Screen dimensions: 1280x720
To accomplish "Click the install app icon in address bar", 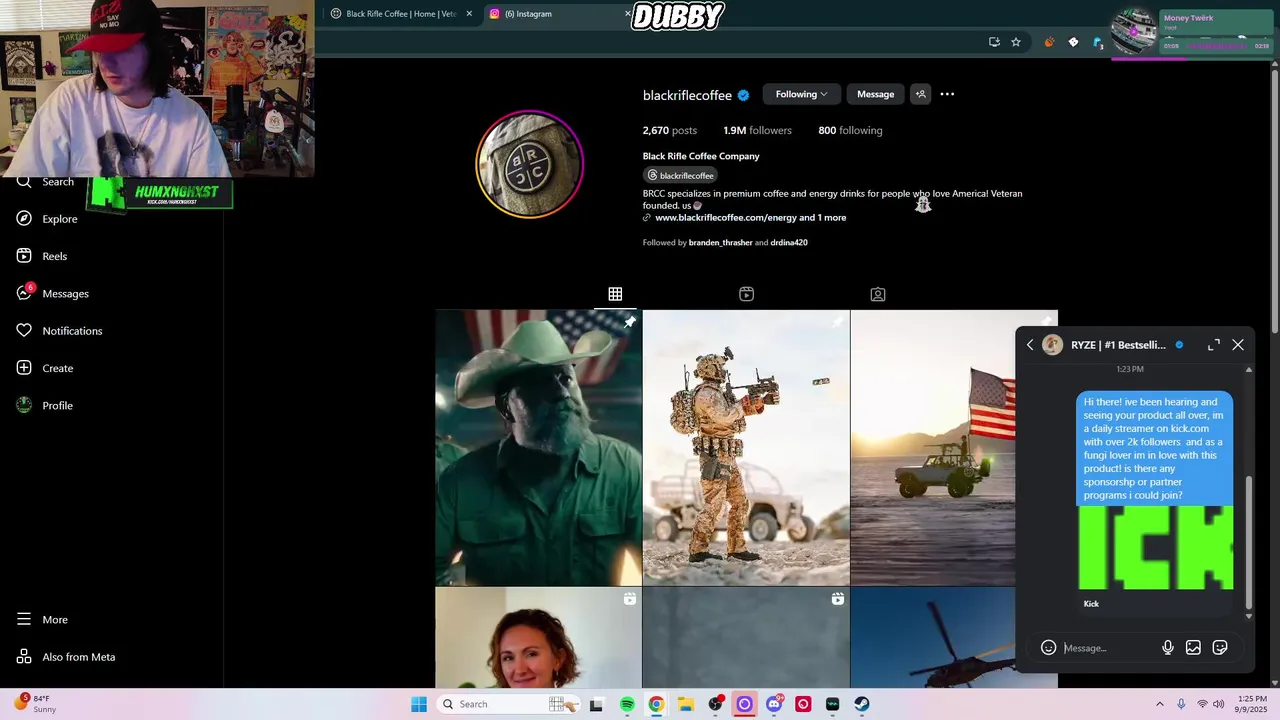I will 994,42.
